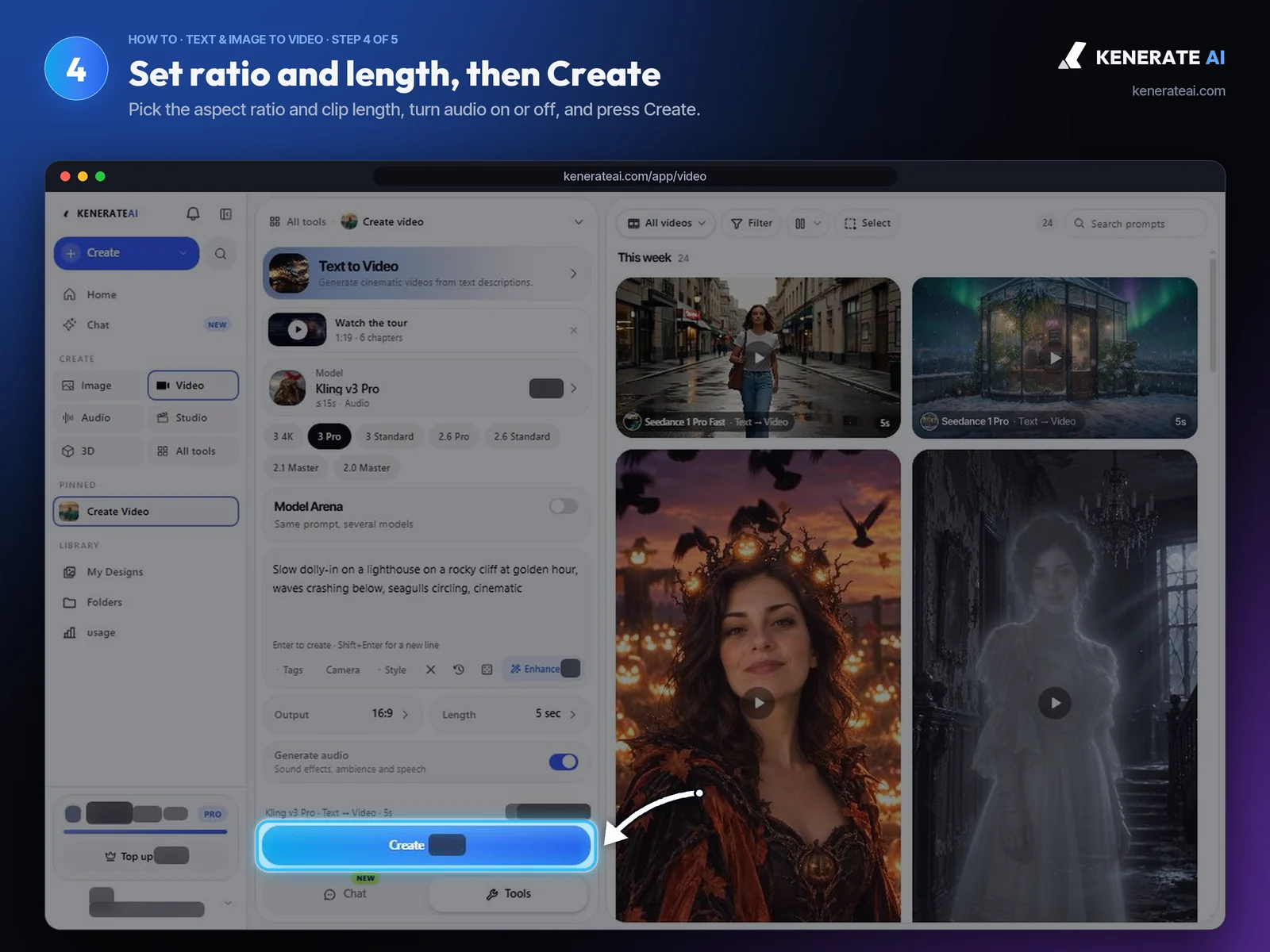Collapse sidebar using panel icon

pyautogui.click(x=225, y=214)
